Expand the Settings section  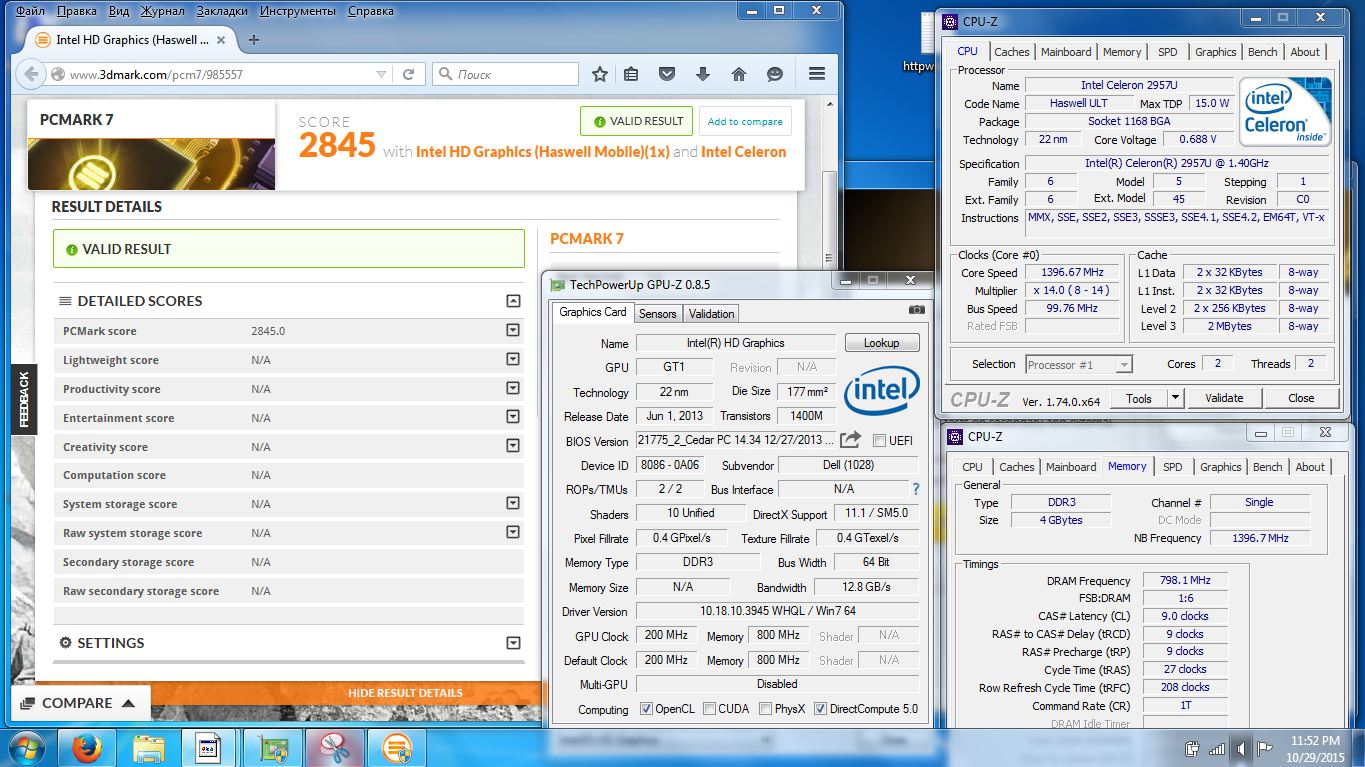click(x=513, y=643)
